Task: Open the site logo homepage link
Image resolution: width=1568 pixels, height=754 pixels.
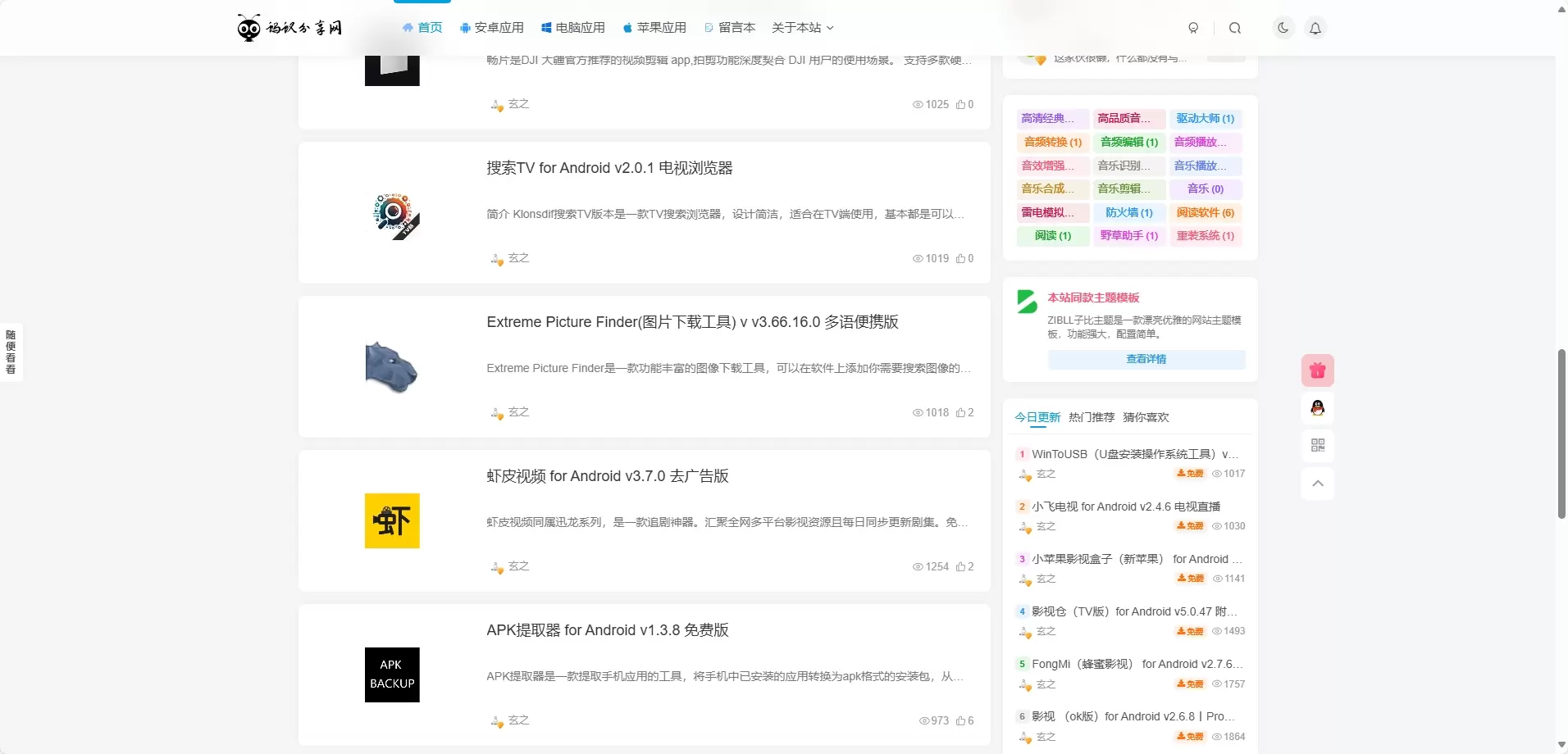Action: point(289,28)
